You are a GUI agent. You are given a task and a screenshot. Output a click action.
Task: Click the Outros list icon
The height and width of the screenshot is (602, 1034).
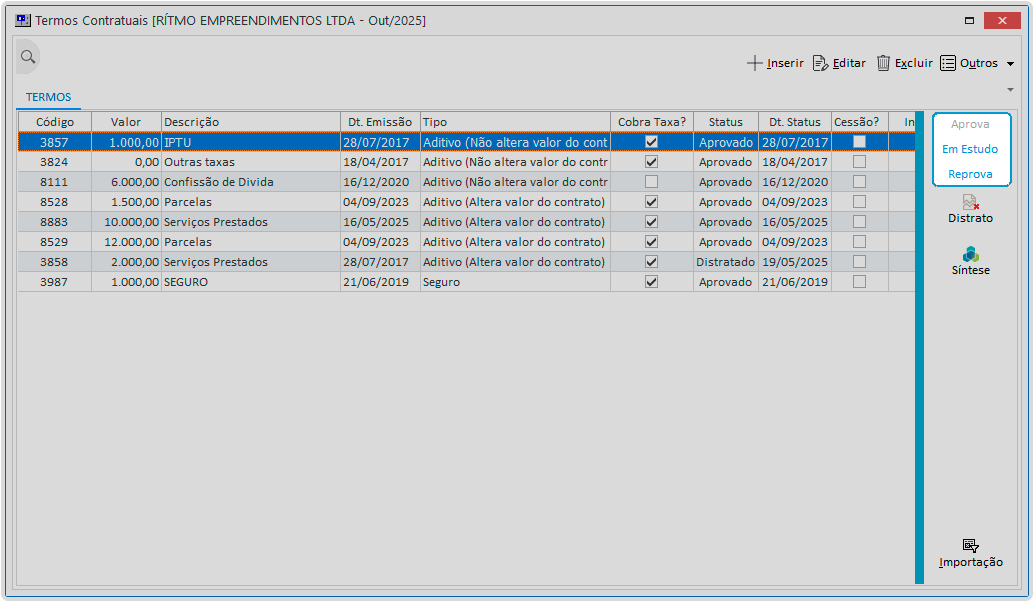click(948, 63)
